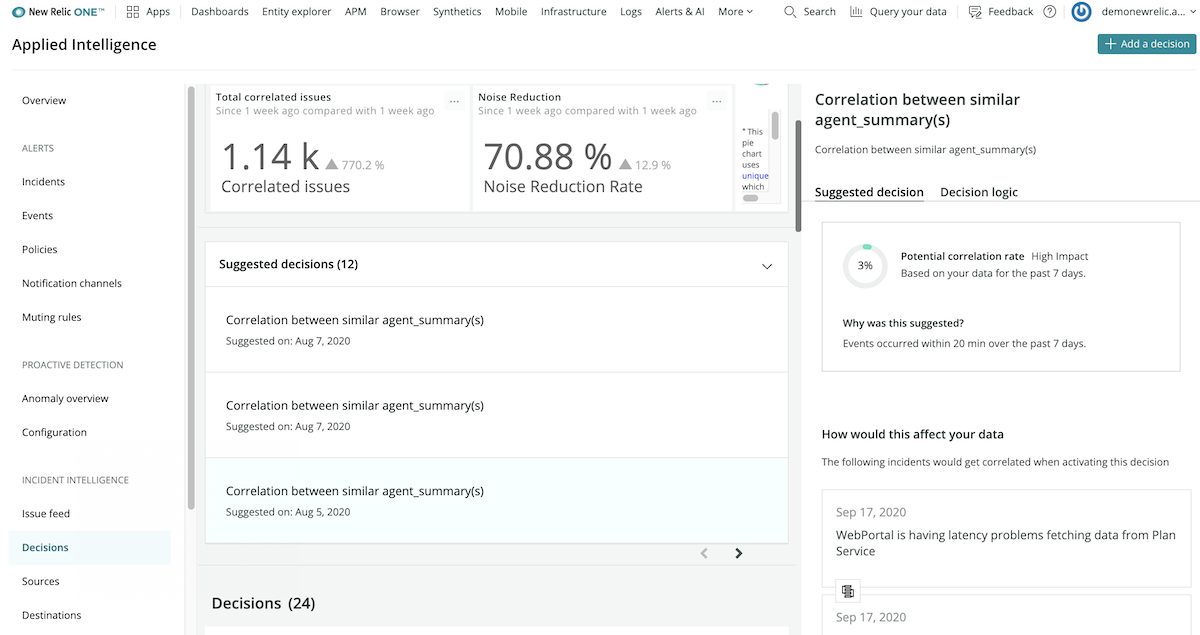Click the "Why was this suggested?" heading

click(x=903, y=324)
